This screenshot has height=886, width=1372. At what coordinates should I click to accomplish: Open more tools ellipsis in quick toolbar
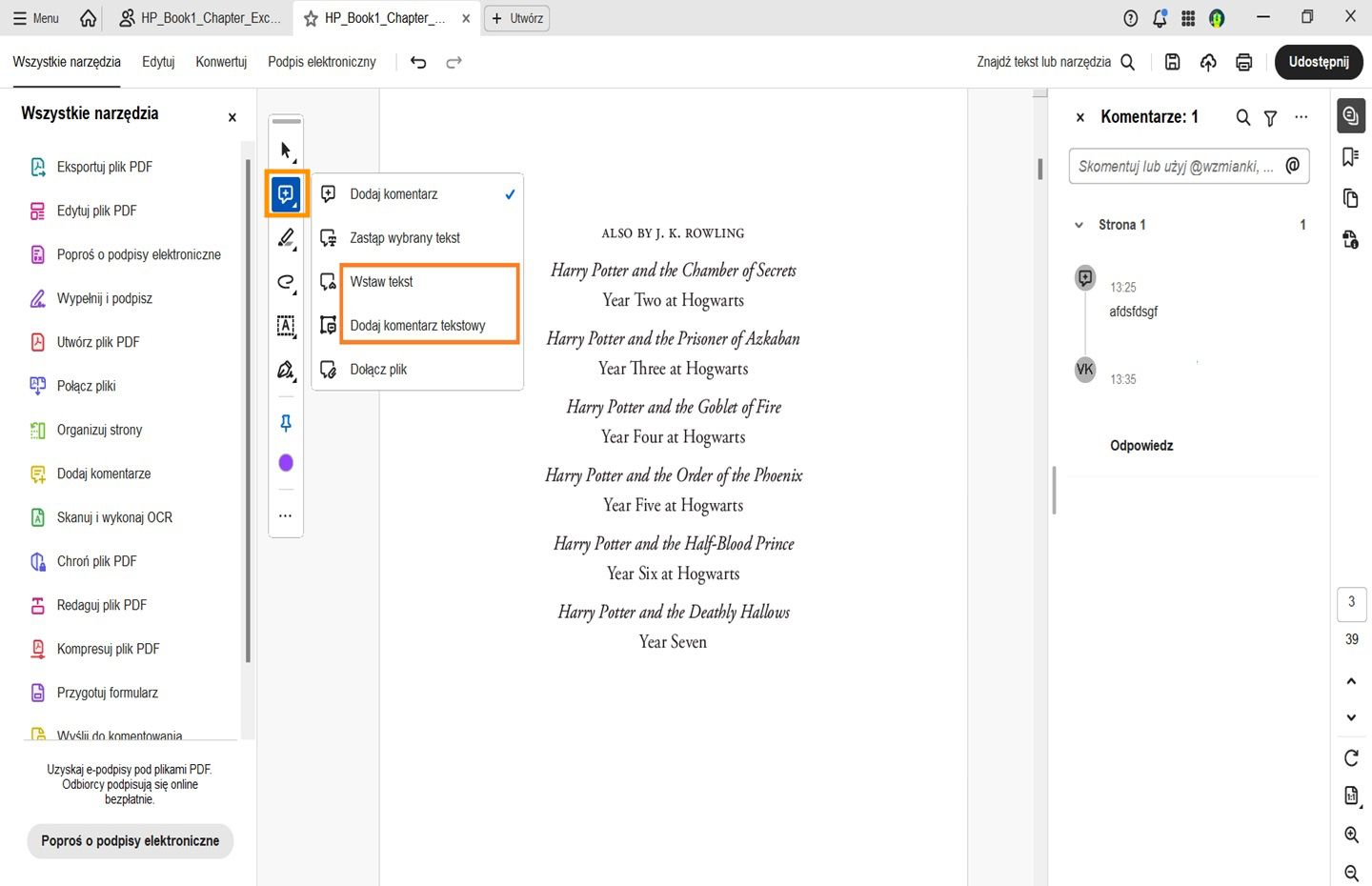286,515
